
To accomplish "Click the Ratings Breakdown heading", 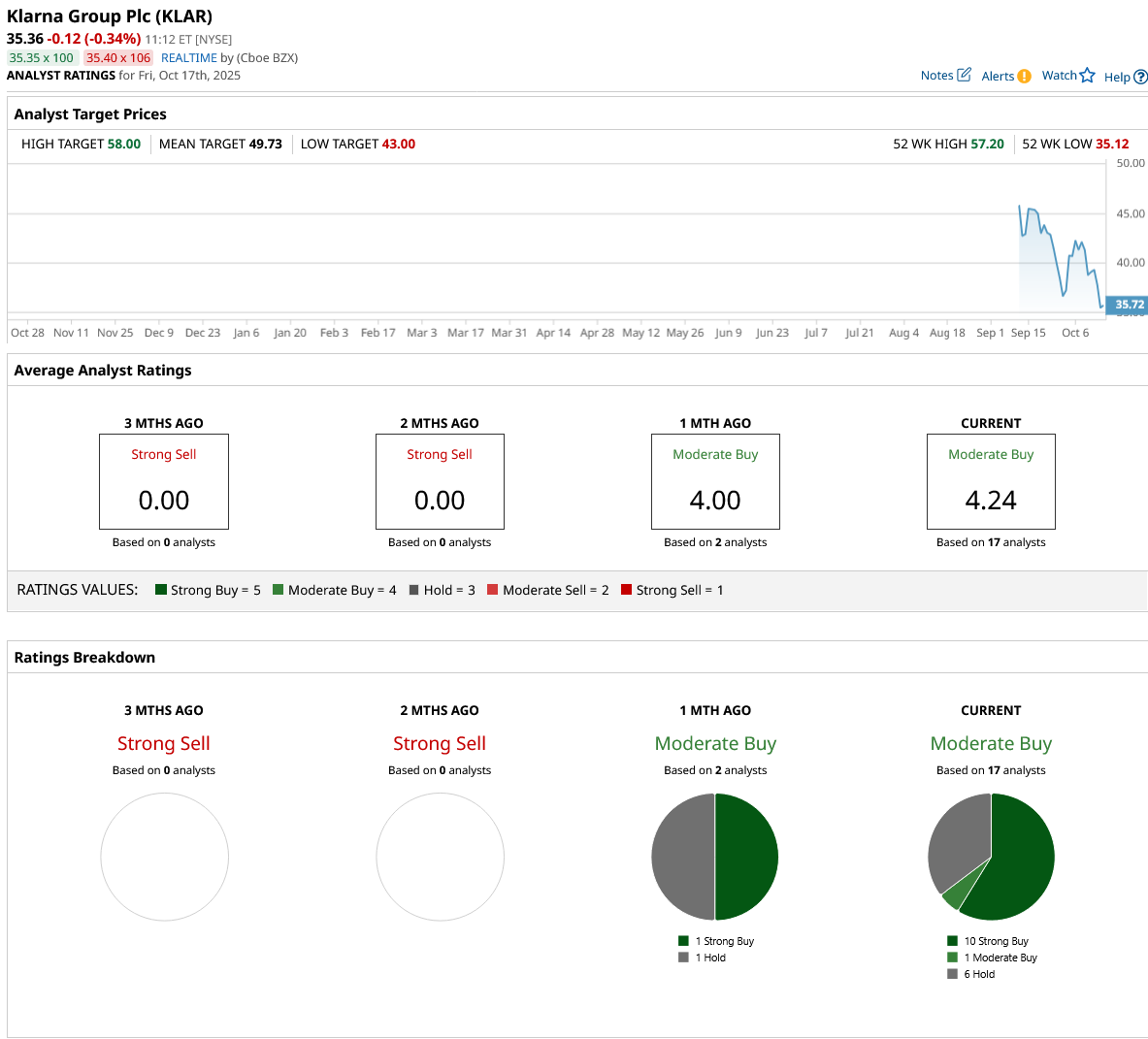I will click(x=84, y=657).
